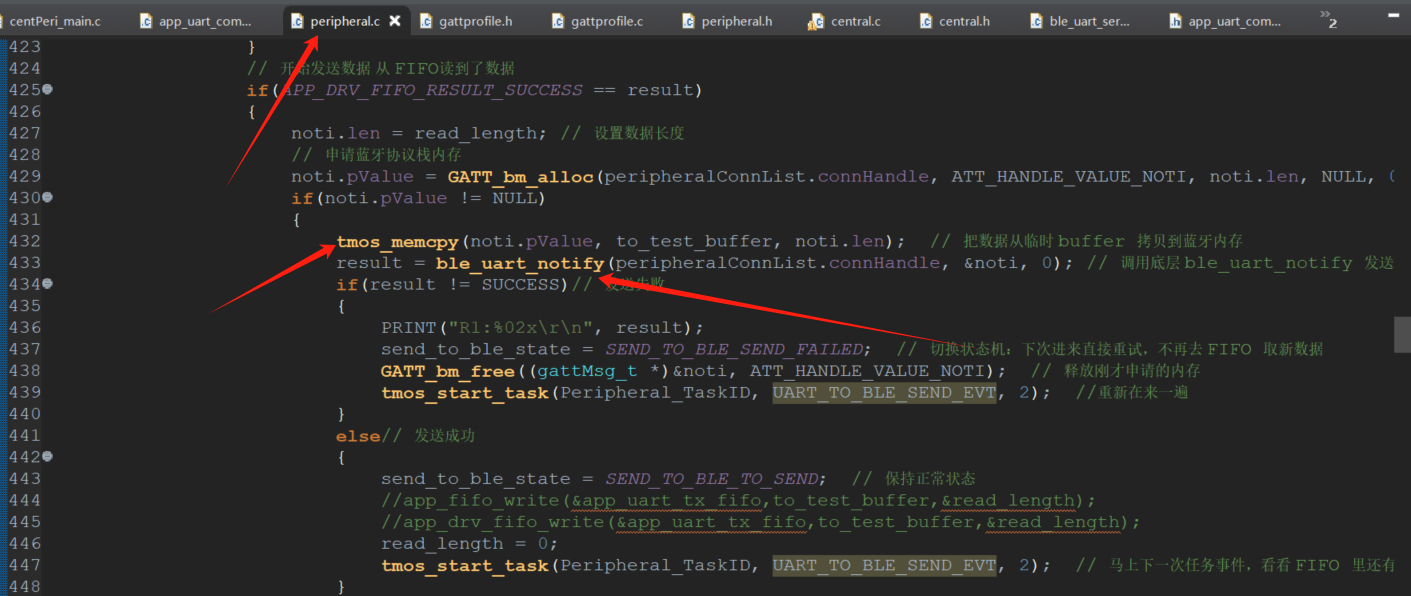Close the peripheral.c tab
This screenshot has width=1411, height=596.
(x=395, y=20)
